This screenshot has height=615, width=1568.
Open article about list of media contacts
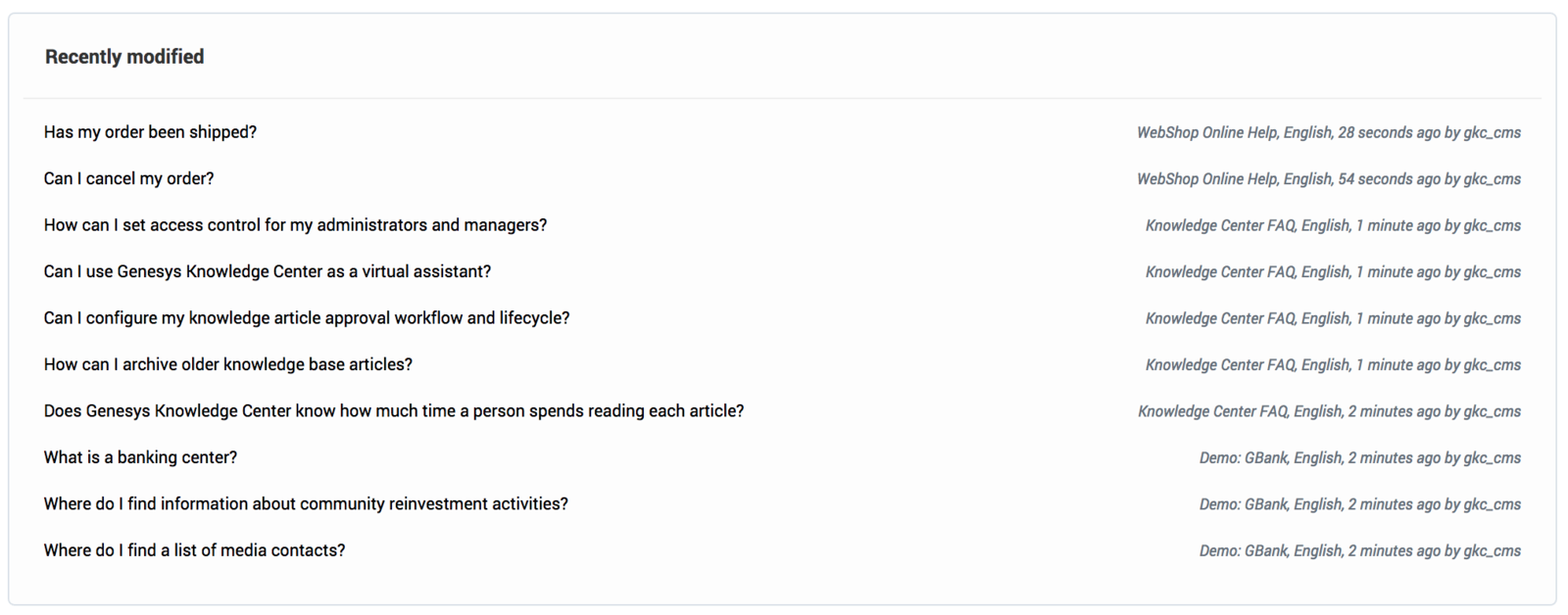point(194,550)
